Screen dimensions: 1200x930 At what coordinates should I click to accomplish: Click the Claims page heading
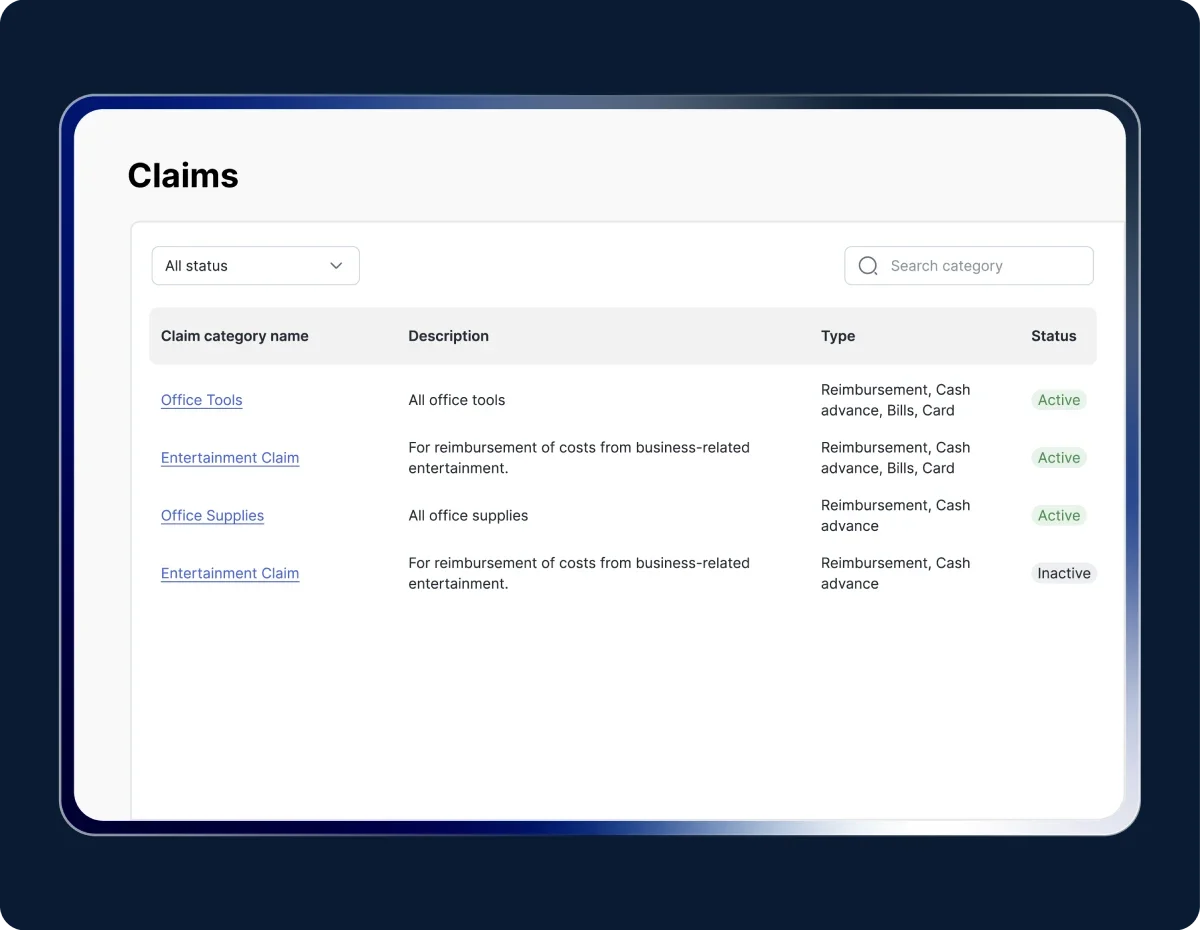coord(183,176)
